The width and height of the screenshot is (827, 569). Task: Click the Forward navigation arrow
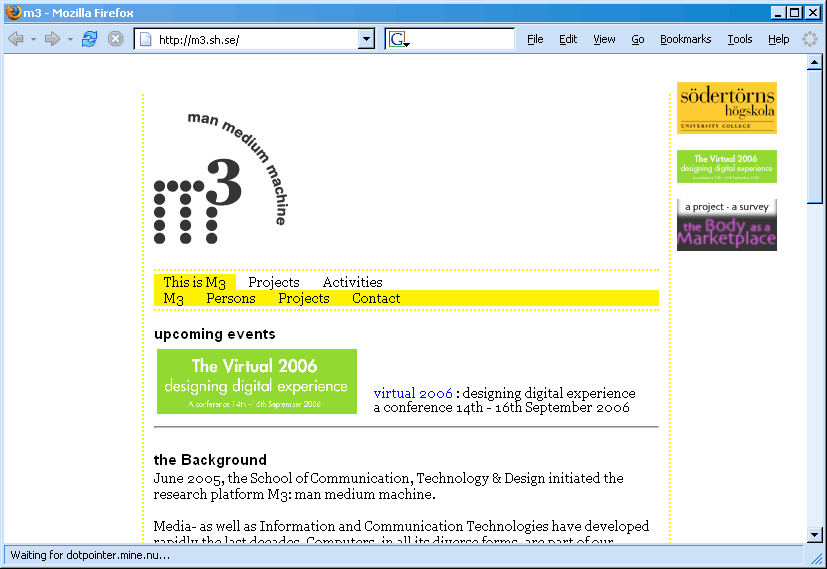pyautogui.click(x=52, y=39)
